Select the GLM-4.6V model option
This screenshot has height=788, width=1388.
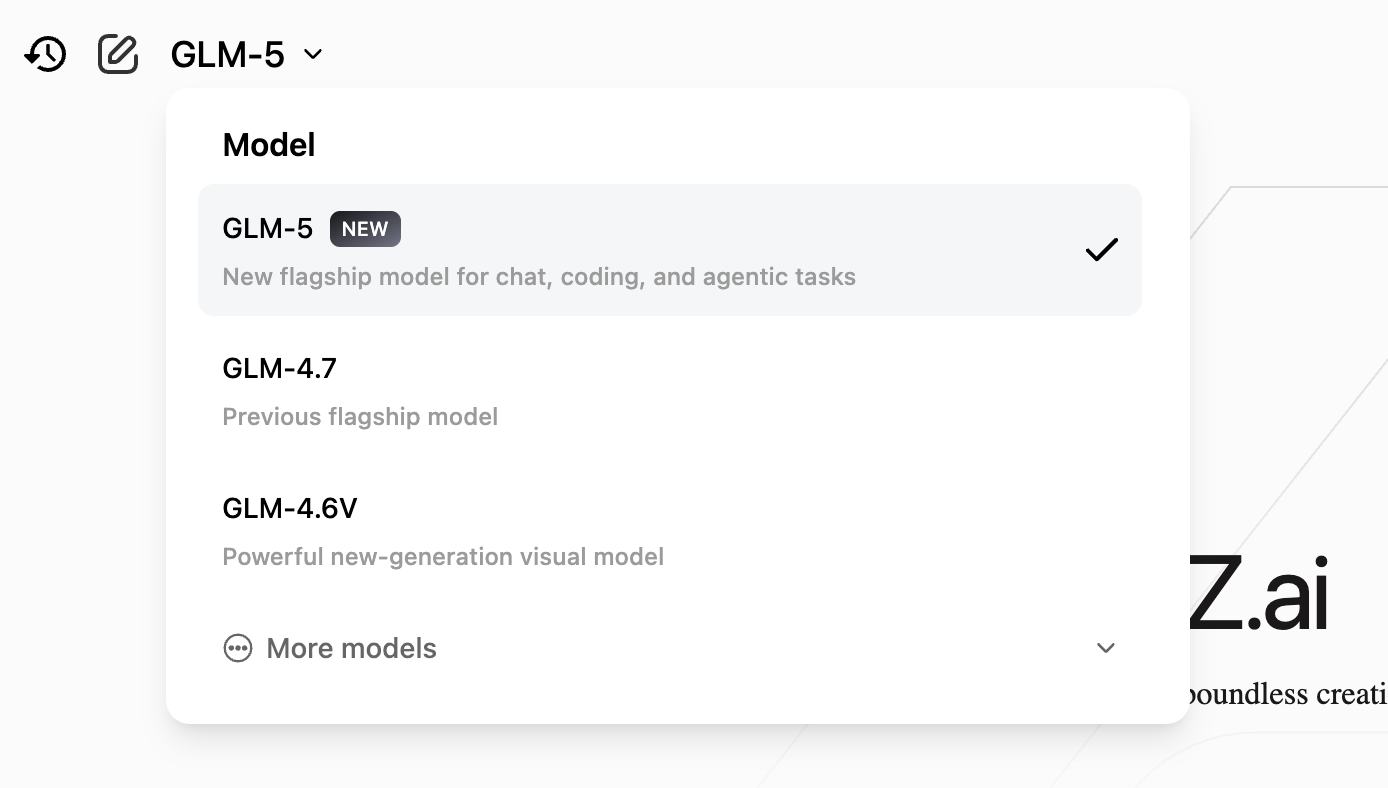290,509
